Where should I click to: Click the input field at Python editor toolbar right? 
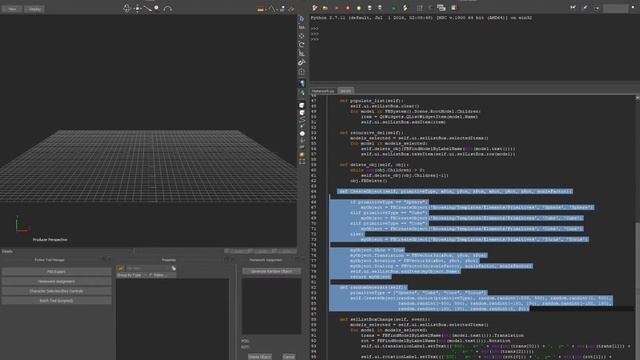pyautogui.click(x=615, y=8)
